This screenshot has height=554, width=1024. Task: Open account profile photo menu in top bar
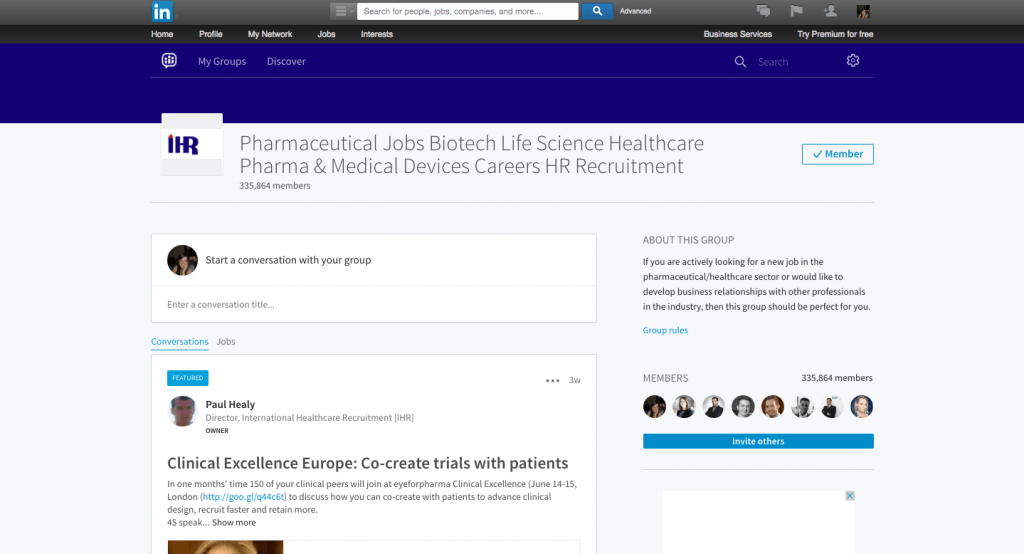[x=863, y=11]
